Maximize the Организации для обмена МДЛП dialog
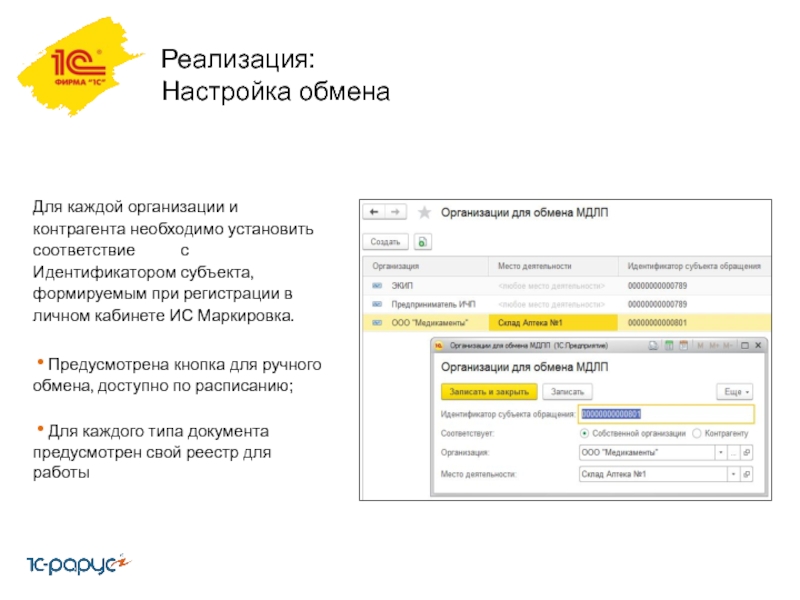 [x=744, y=346]
